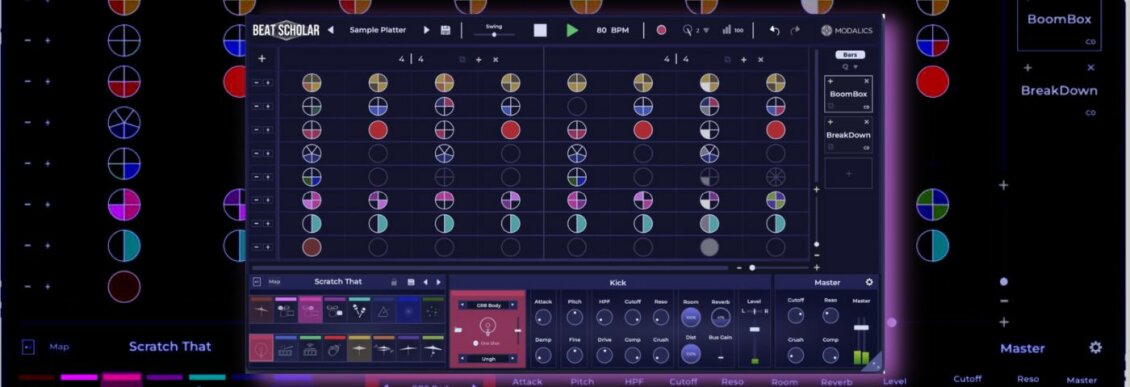
Task: Toggle the first half-teal step in seventh row
Action: click(x=311, y=223)
